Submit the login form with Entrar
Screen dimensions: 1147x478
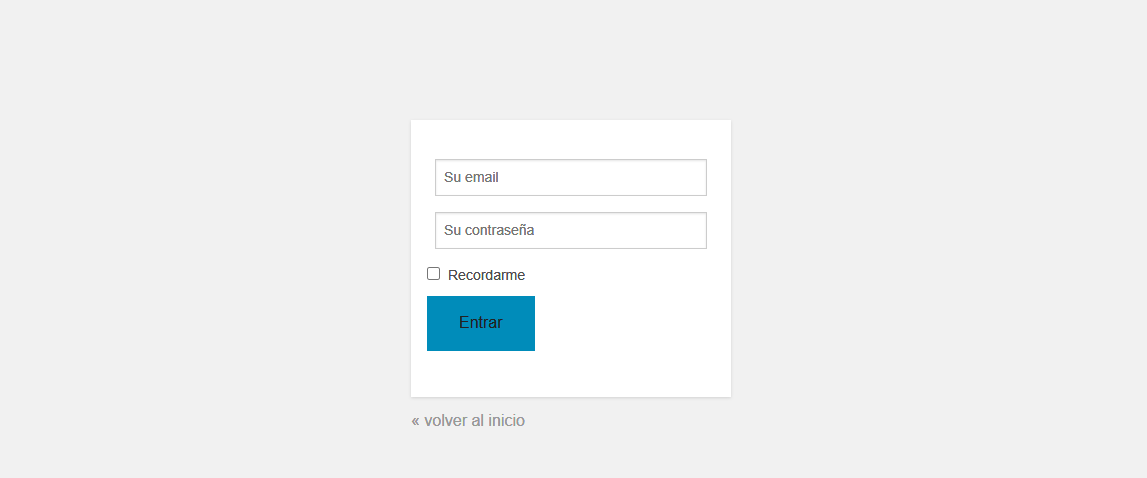[x=481, y=323]
